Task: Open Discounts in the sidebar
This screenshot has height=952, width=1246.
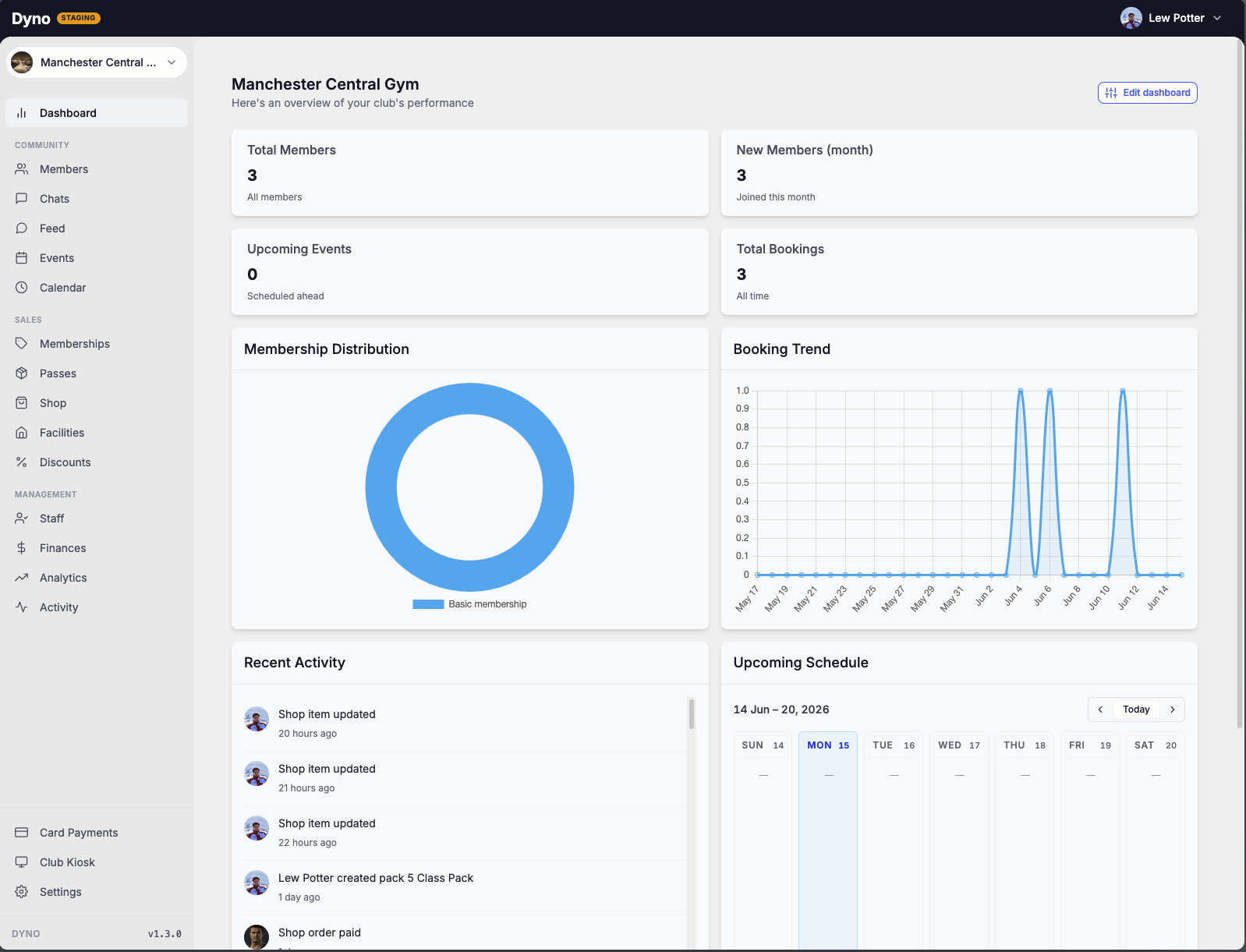Action: (97, 462)
